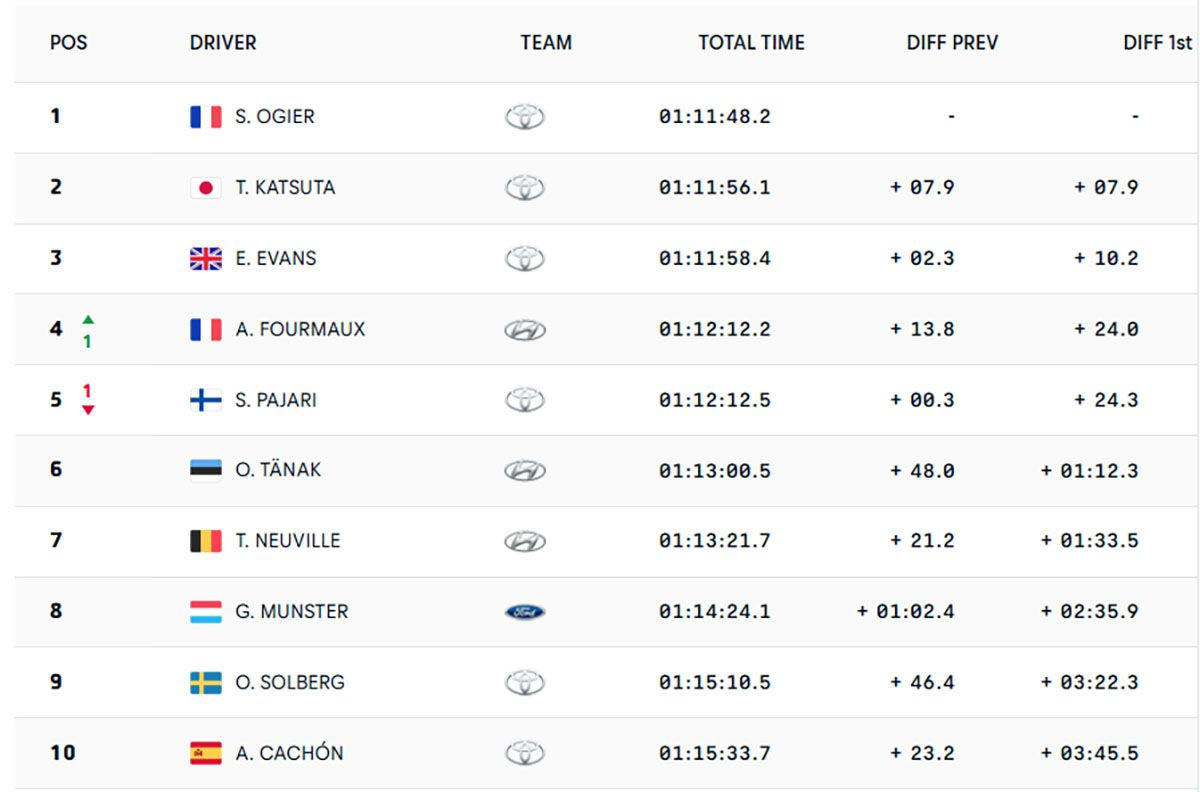Click the Toyota logo in O. Solberg's row

point(525,683)
